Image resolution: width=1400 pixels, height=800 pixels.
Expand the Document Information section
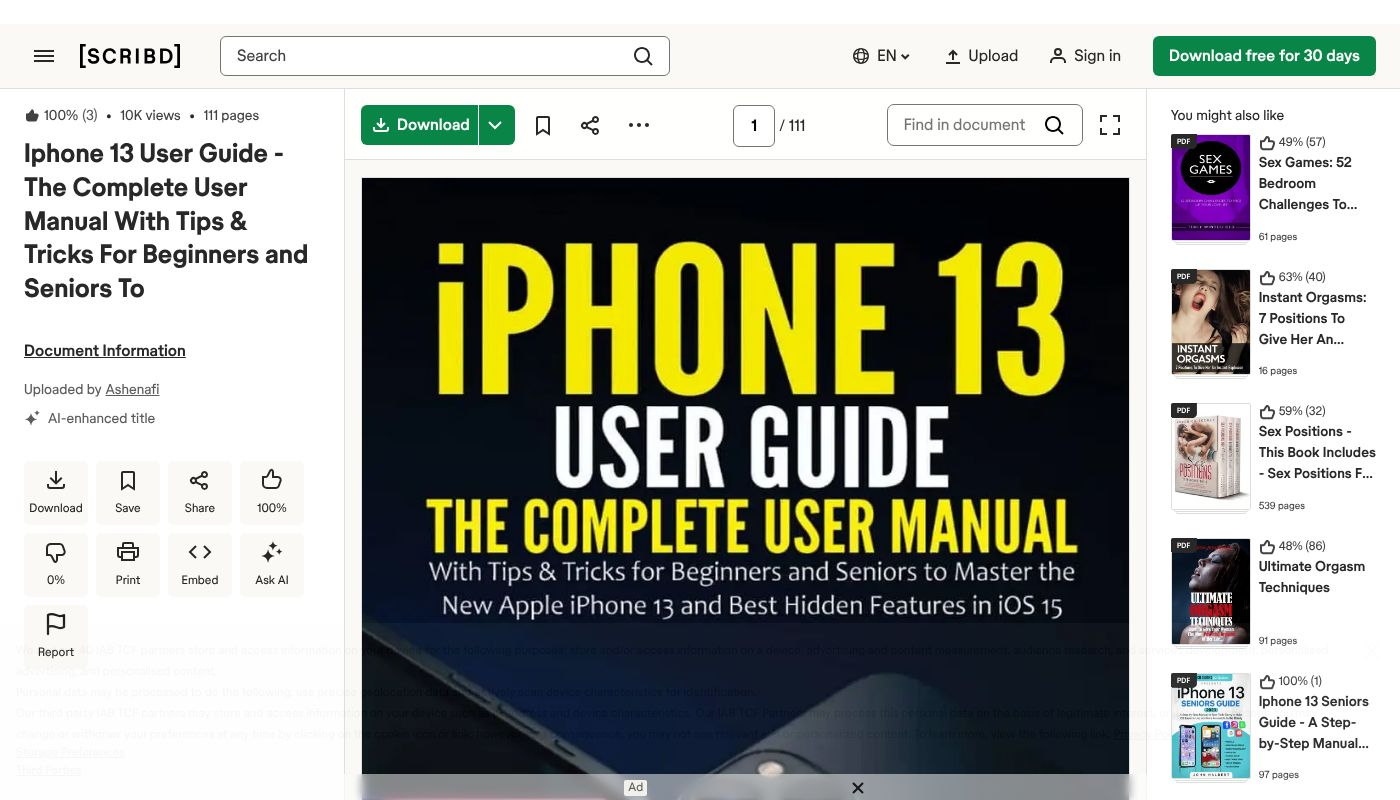[x=105, y=351]
